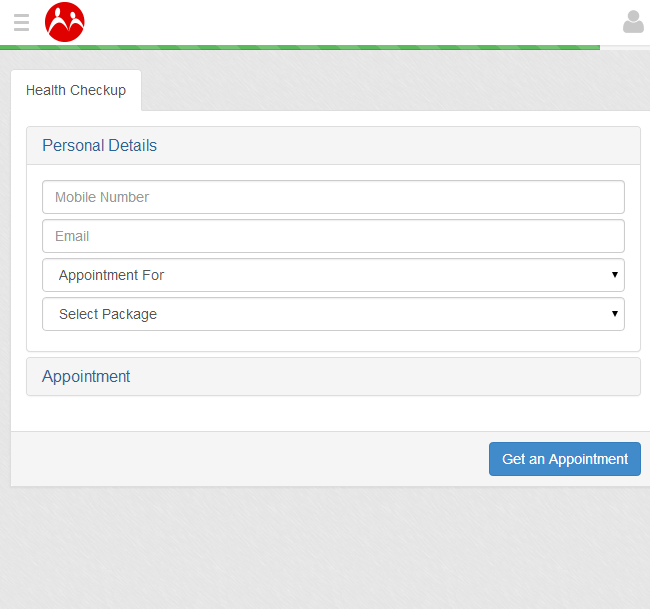
Task: Click the Select Package dropdown arrow
Action: [x=615, y=313]
